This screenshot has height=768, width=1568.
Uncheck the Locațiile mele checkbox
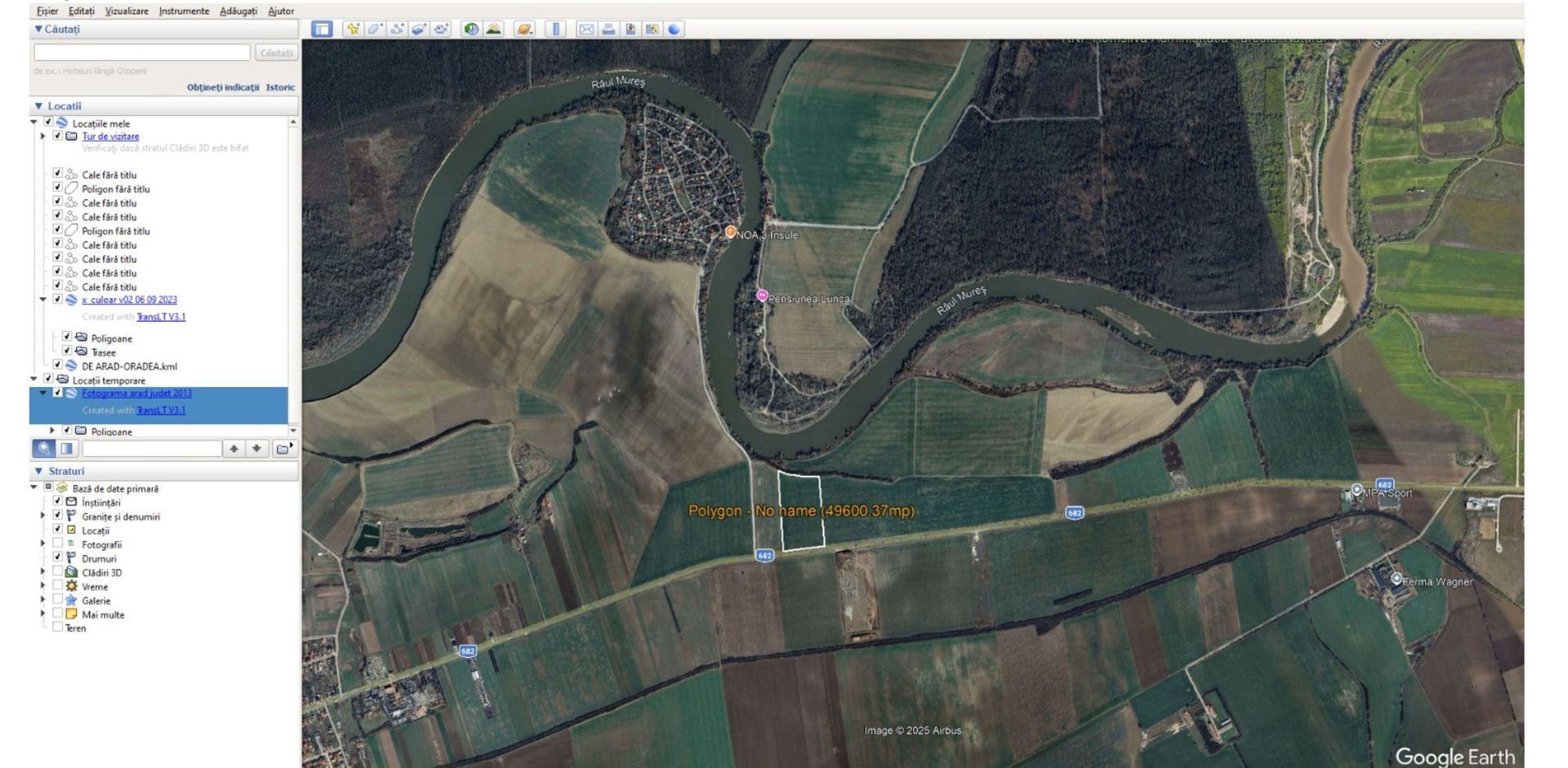(x=48, y=122)
